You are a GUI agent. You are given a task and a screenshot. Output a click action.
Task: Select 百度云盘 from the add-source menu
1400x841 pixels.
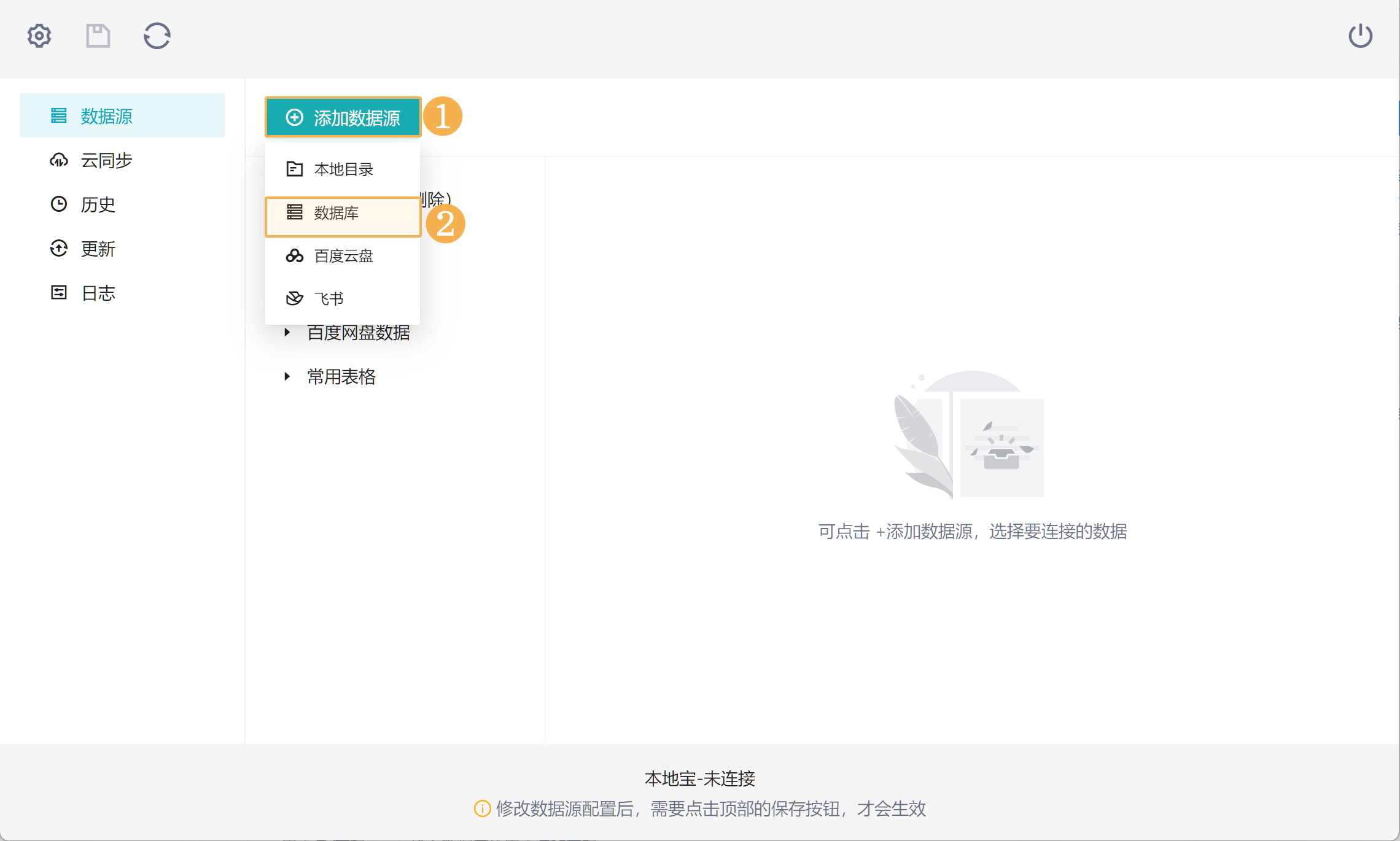coord(343,256)
